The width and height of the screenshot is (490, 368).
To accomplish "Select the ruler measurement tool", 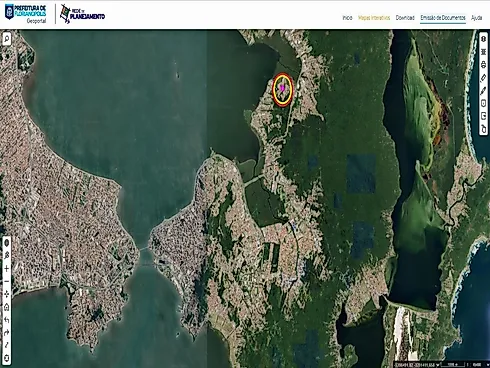I will 484,78.
